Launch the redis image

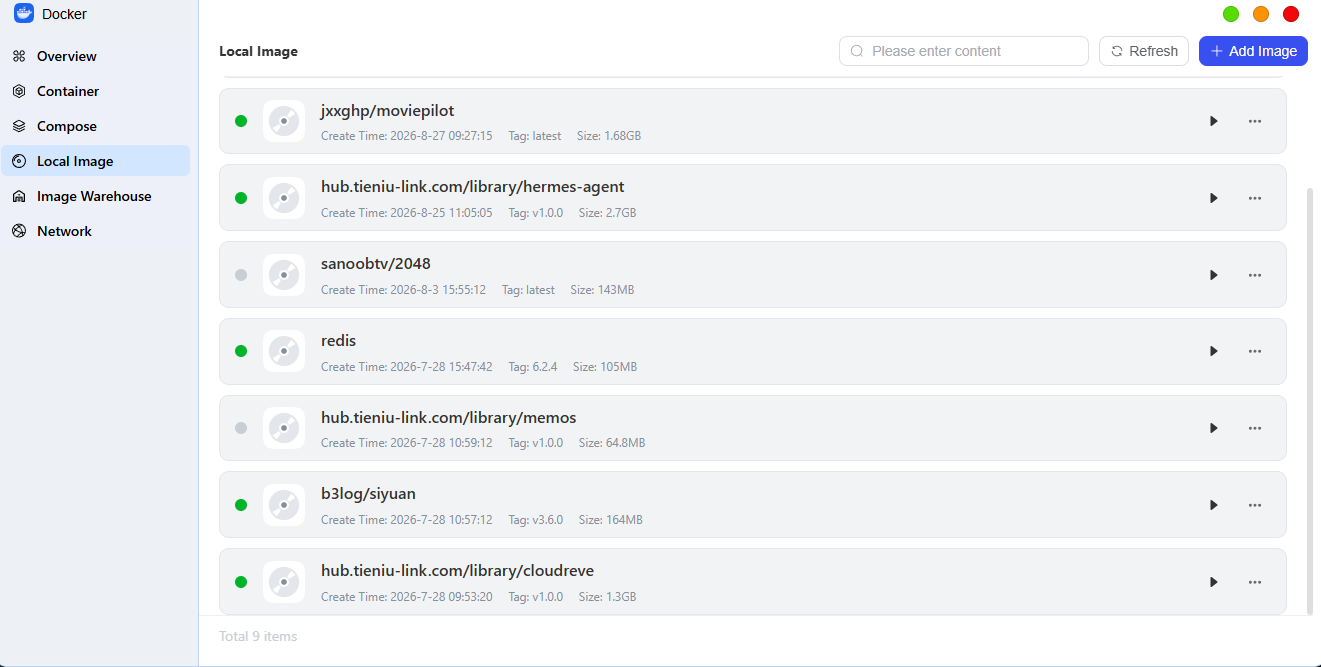click(x=1213, y=351)
